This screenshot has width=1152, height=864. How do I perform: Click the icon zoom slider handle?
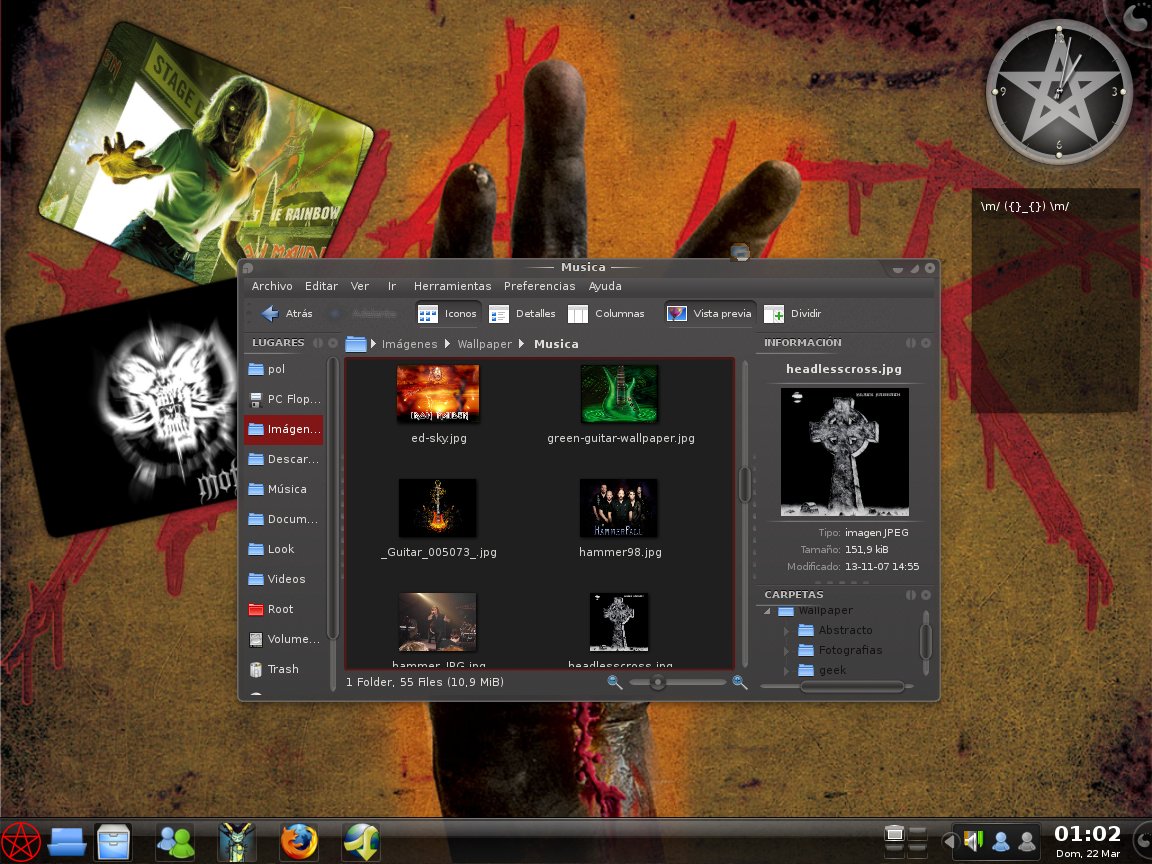[658, 683]
